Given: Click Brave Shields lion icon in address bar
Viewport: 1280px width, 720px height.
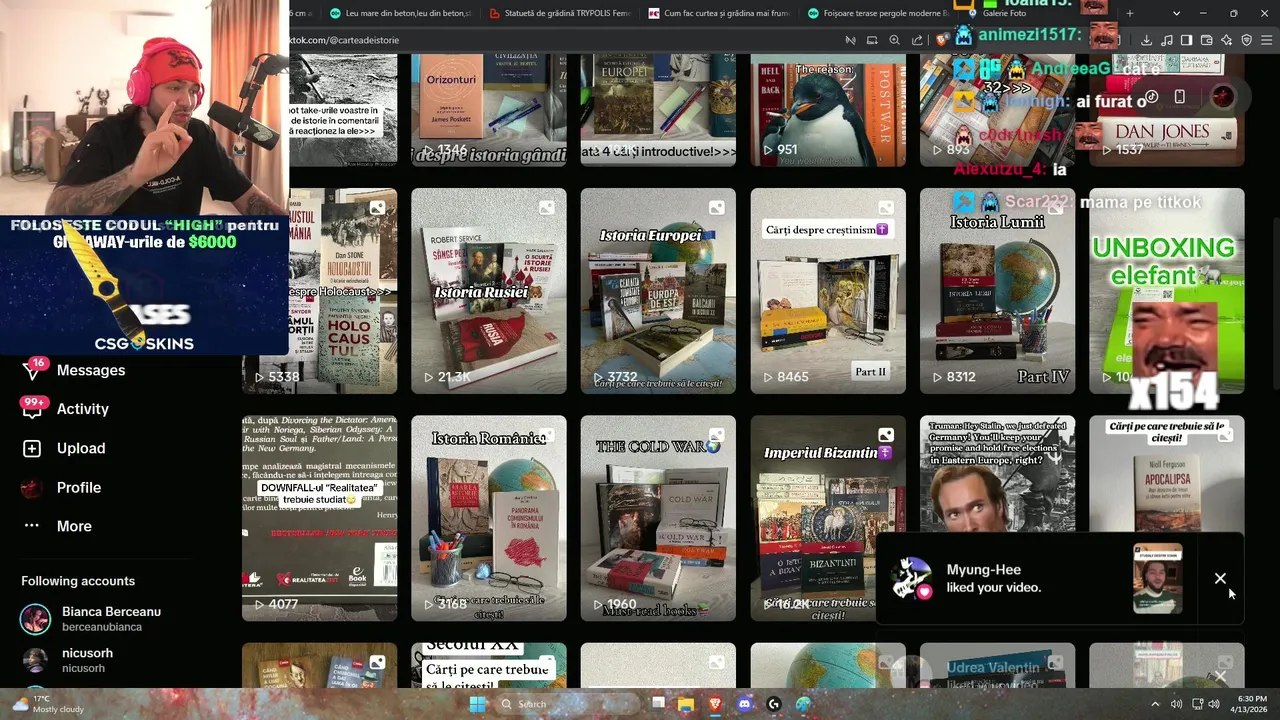Looking at the screenshot, I should click(942, 40).
